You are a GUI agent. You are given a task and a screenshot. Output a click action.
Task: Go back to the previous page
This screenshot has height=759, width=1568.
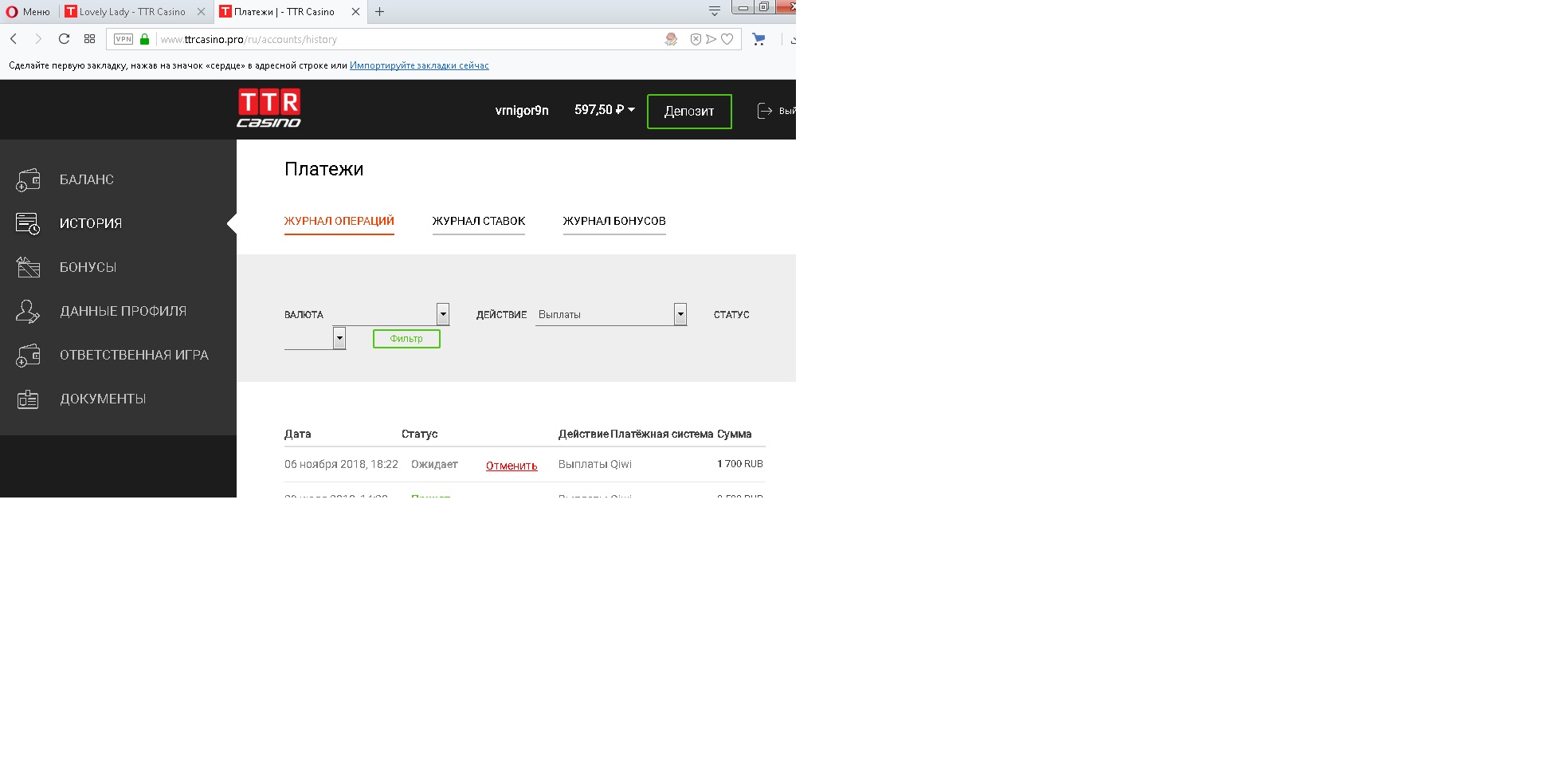point(14,39)
